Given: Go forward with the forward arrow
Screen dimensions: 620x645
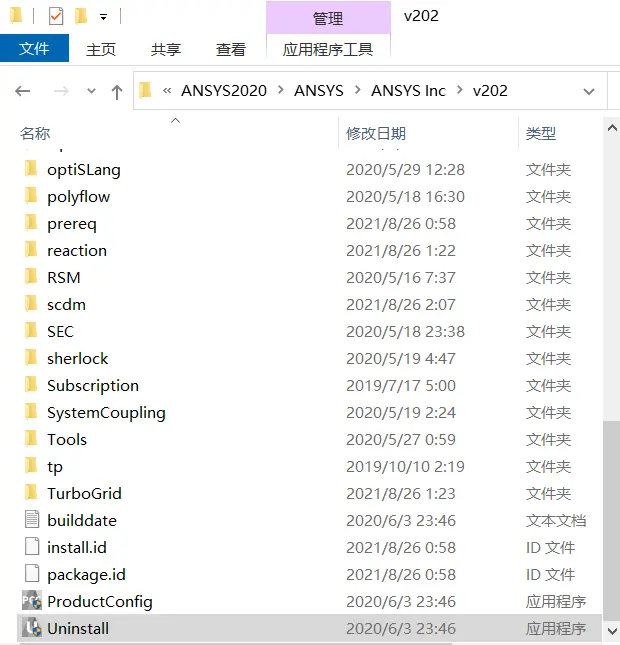Looking at the screenshot, I should pyautogui.click(x=61, y=91).
